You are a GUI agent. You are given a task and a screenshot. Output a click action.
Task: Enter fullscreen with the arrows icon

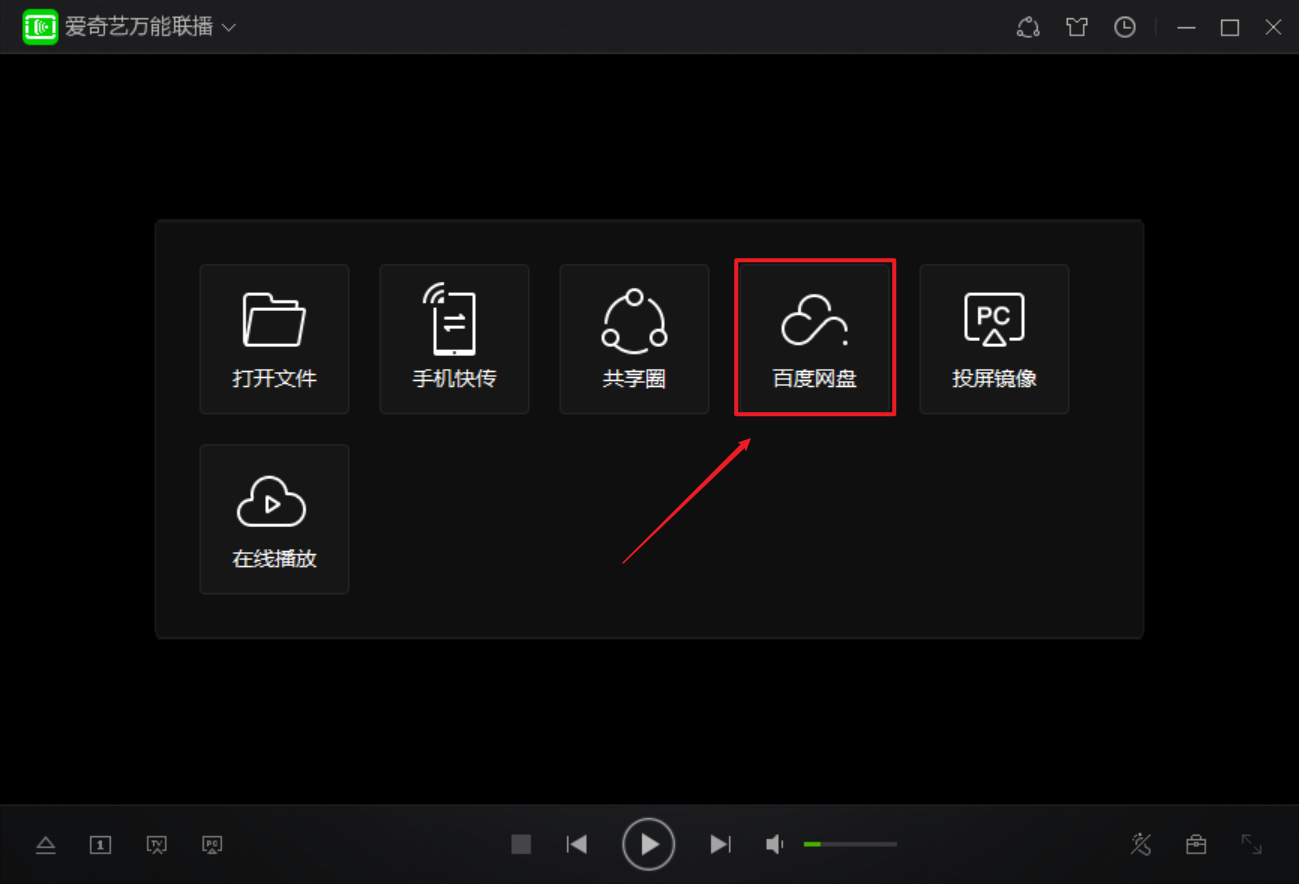1252,845
